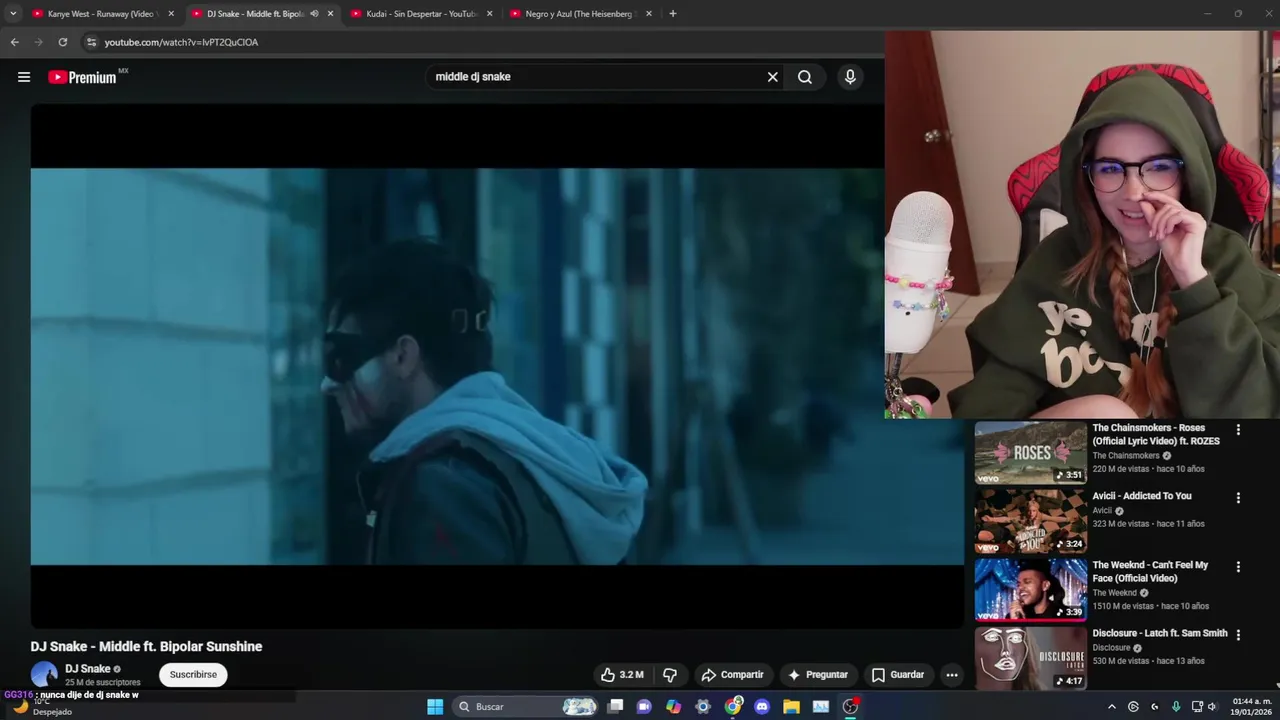Open volume control in system tray
1280x720 pixels.
point(1212,707)
